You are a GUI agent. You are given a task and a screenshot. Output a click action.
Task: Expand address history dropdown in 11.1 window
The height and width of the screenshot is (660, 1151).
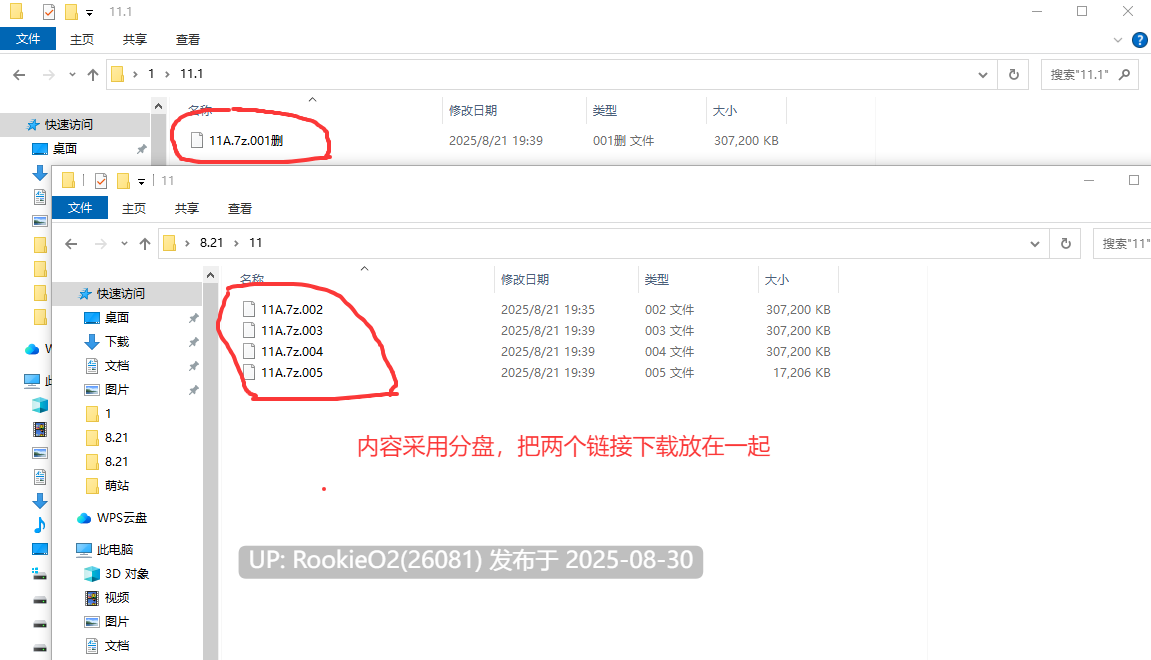coord(983,74)
